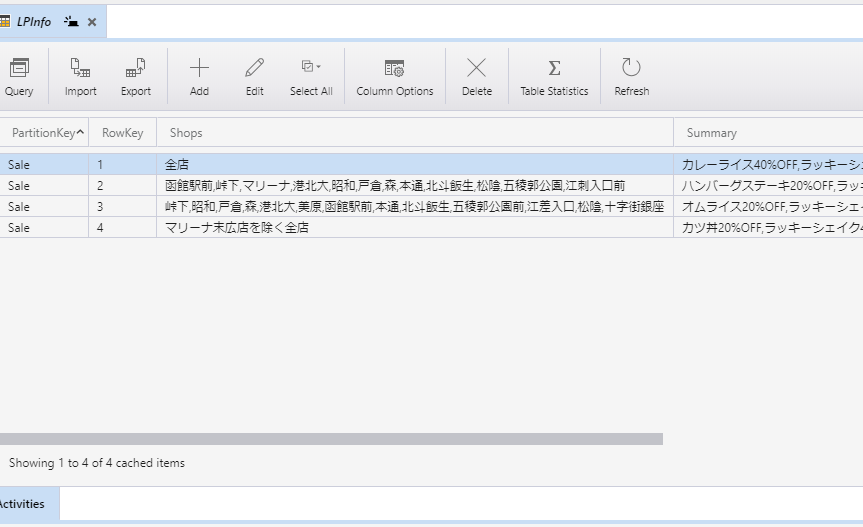Open the Activities tab
Viewport: 863px width, 527px height.
(x=22, y=504)
